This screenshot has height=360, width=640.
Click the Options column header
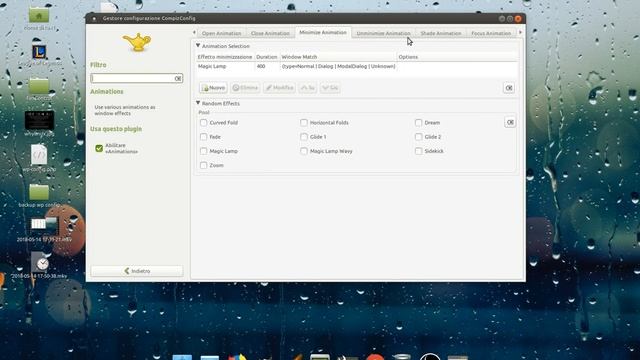pos(457,57)
